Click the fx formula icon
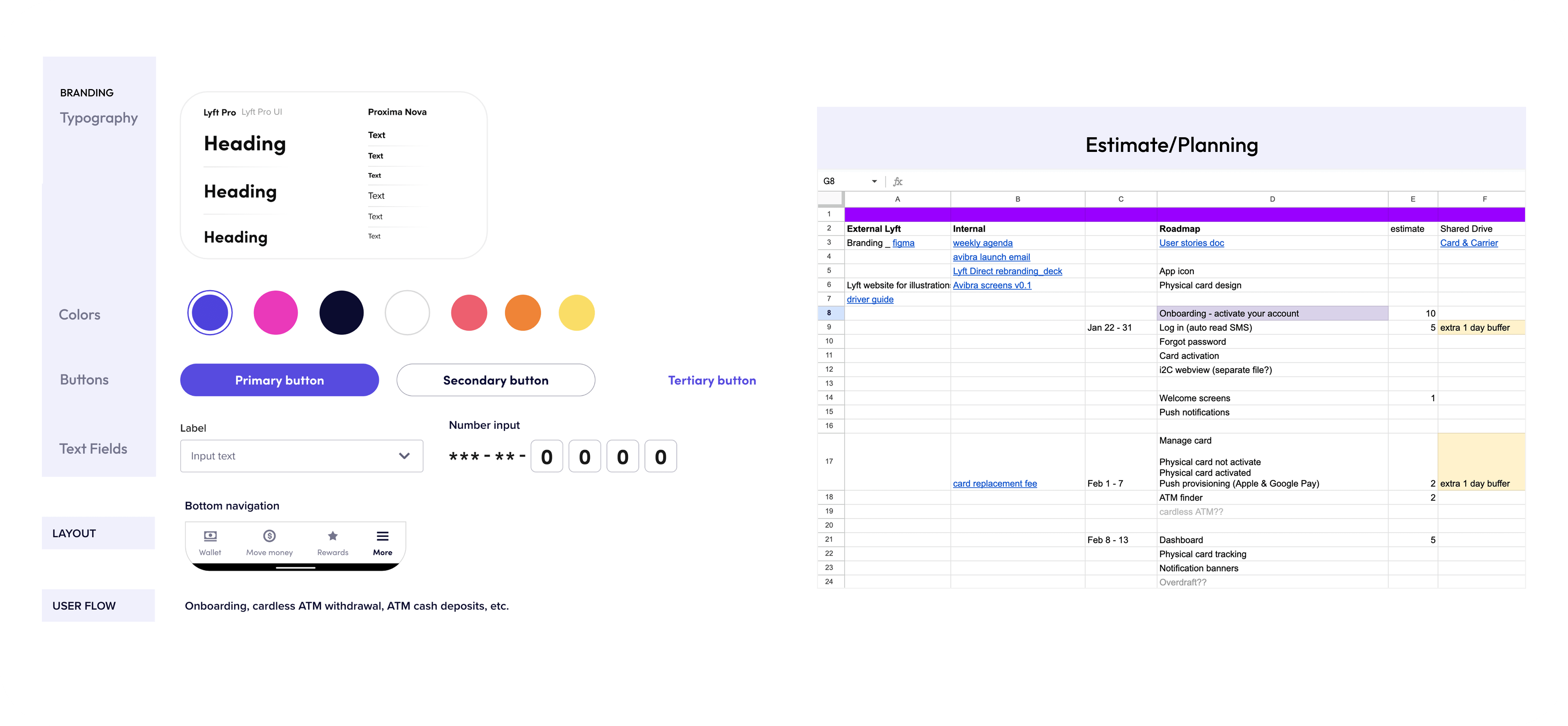Viewport: 1568px width, 726px height. point(897,182)
